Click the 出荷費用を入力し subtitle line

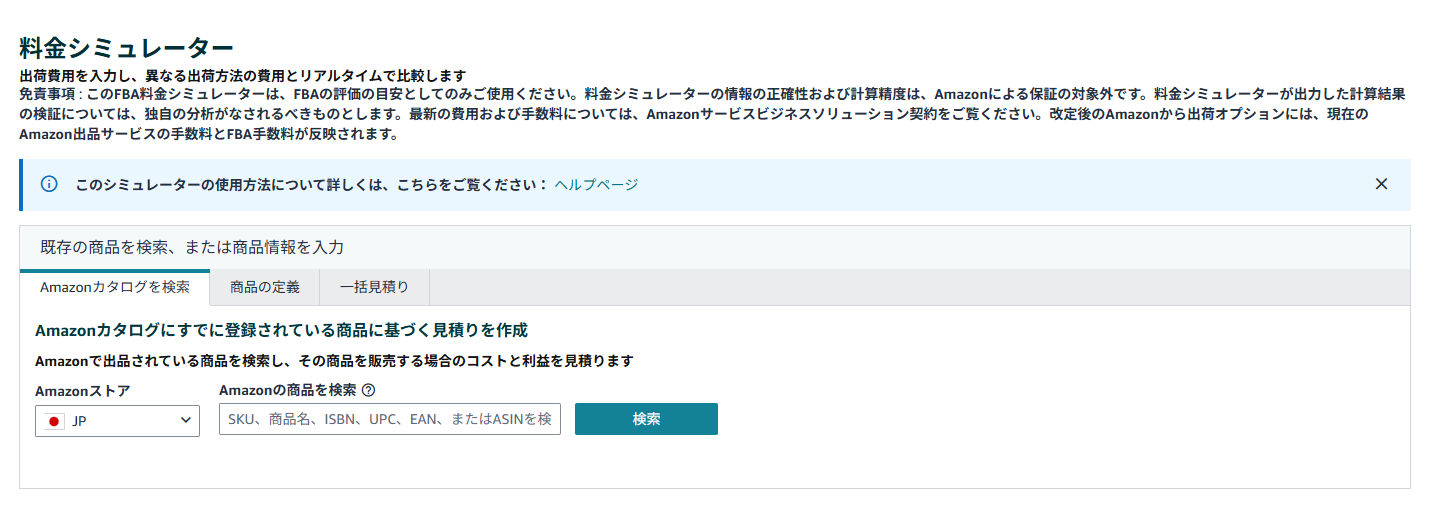pyautogui.click(x=243, y=75)
